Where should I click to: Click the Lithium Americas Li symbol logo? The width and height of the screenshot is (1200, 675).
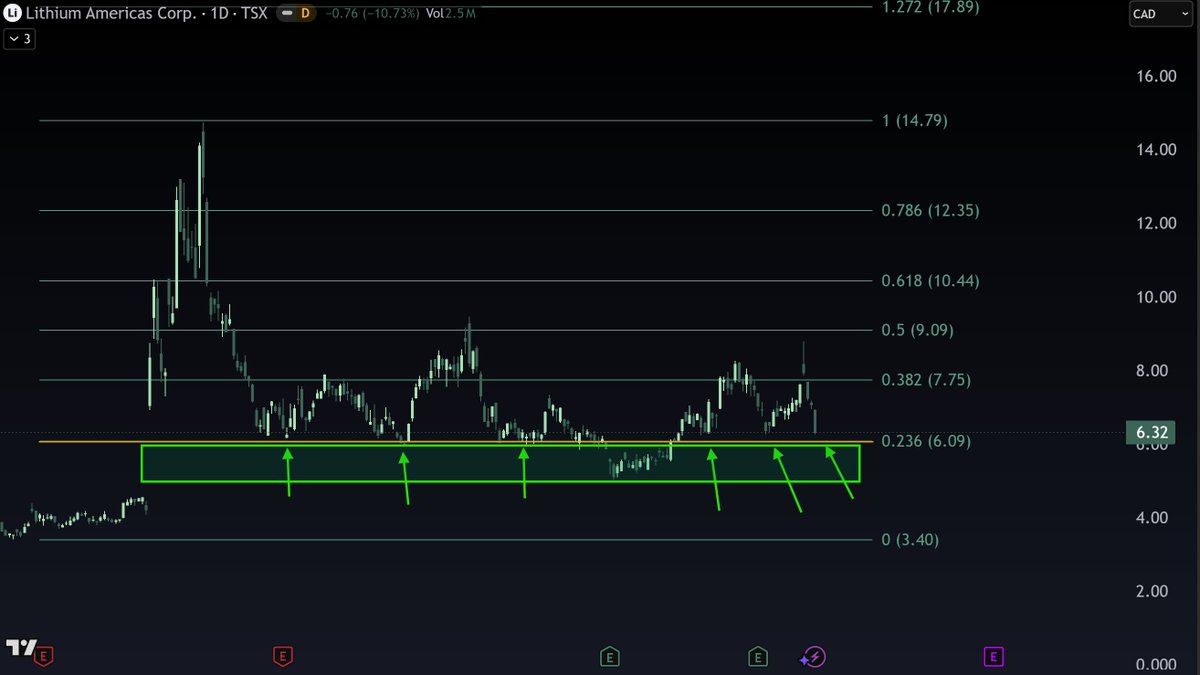(x=13, y=14)
